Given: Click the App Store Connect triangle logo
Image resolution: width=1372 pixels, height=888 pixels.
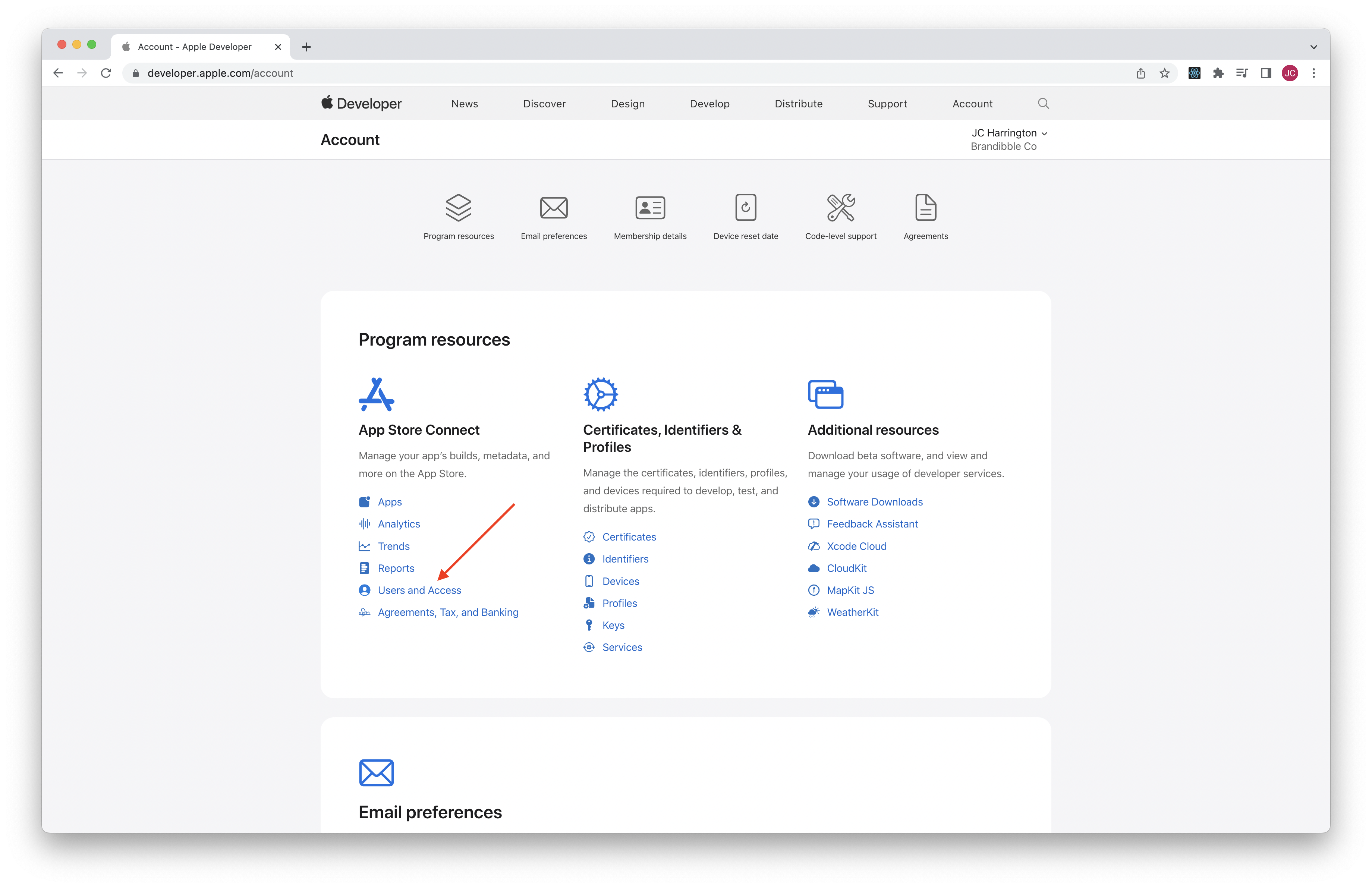Looking at the screenshot, I should point(377,394).
